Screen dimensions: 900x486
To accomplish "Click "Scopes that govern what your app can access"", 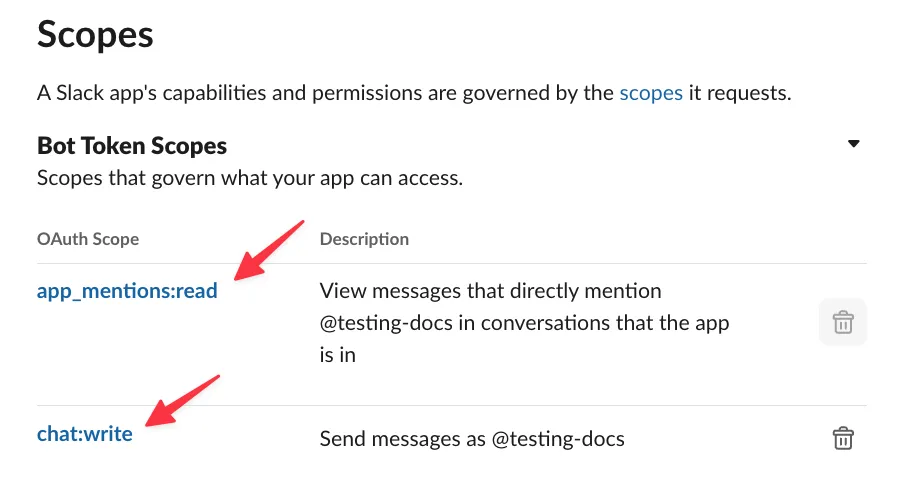I will pyautogui.click(x=250, y=179).
